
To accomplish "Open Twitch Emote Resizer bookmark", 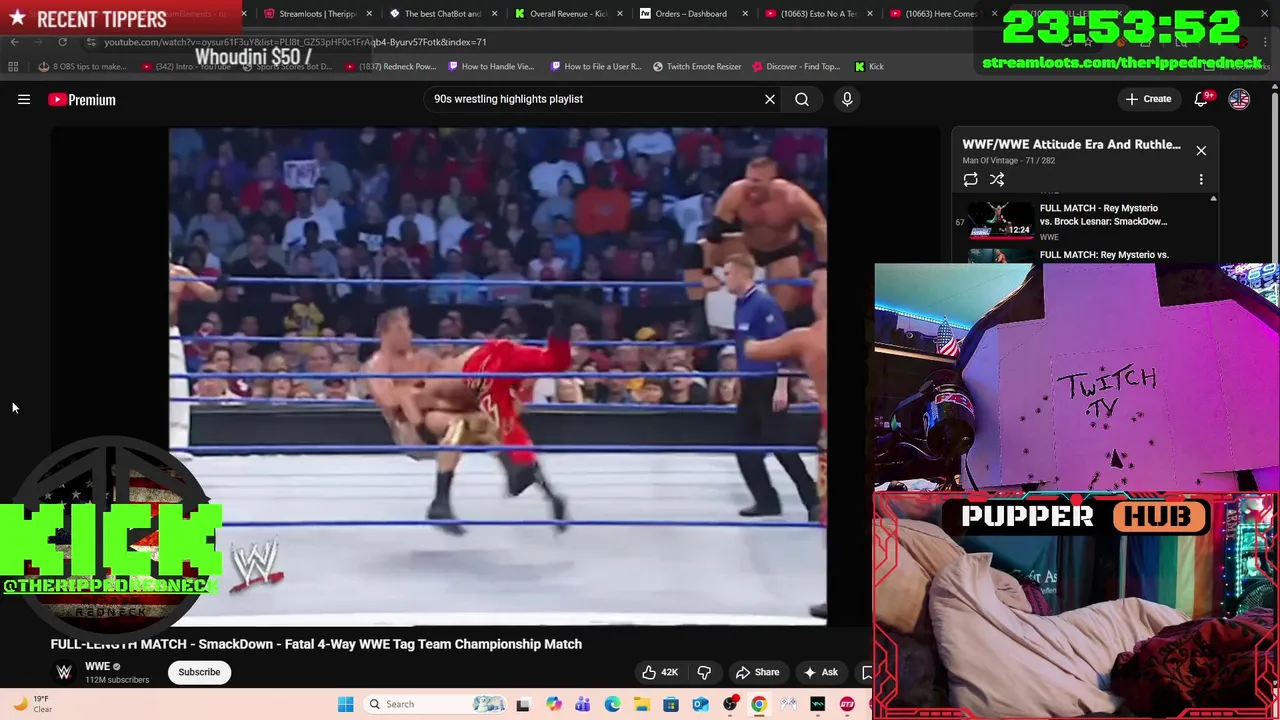I will (x=697, y=66).
